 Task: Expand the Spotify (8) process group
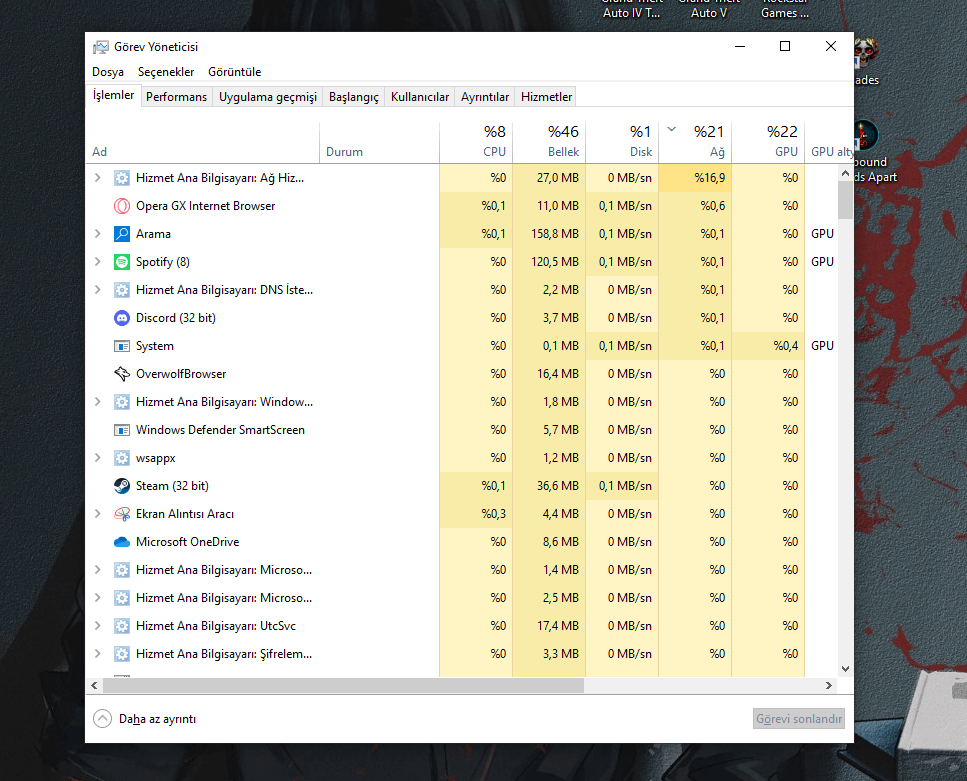97,262
